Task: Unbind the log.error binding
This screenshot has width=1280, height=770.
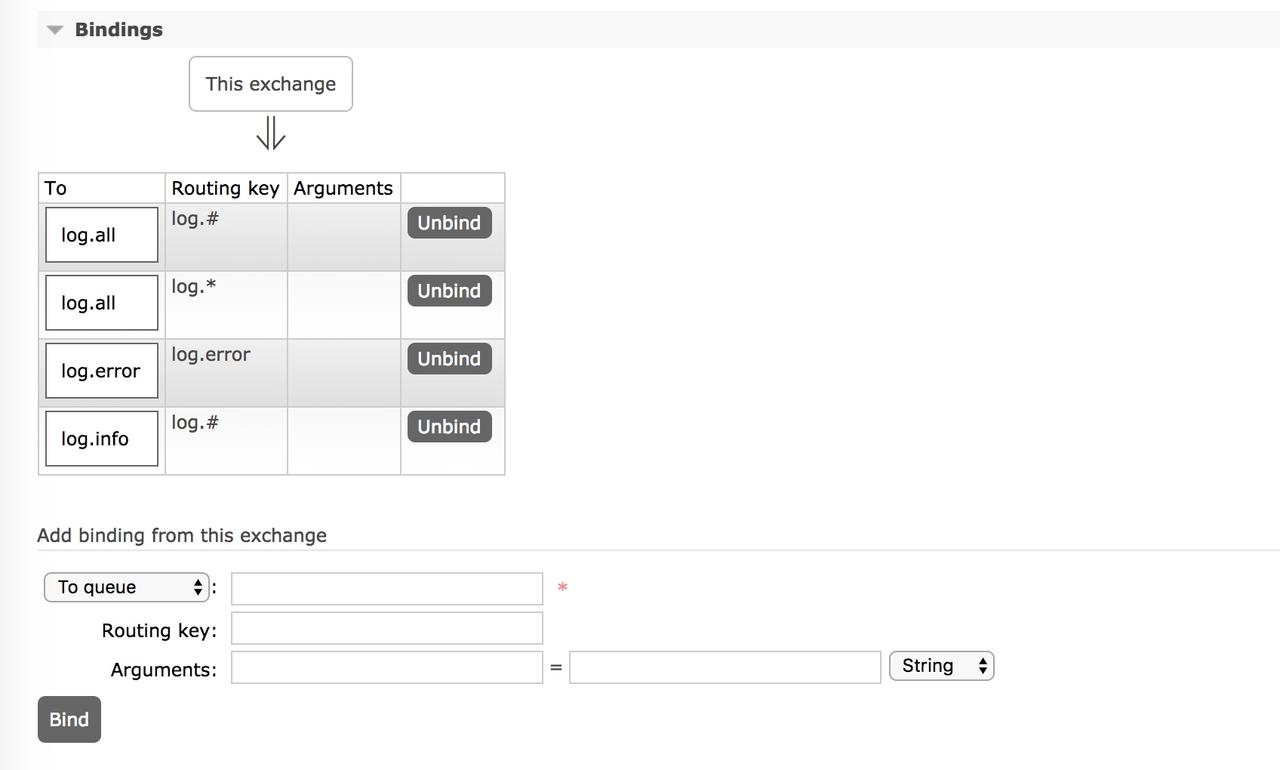Action: pos(449,359)
